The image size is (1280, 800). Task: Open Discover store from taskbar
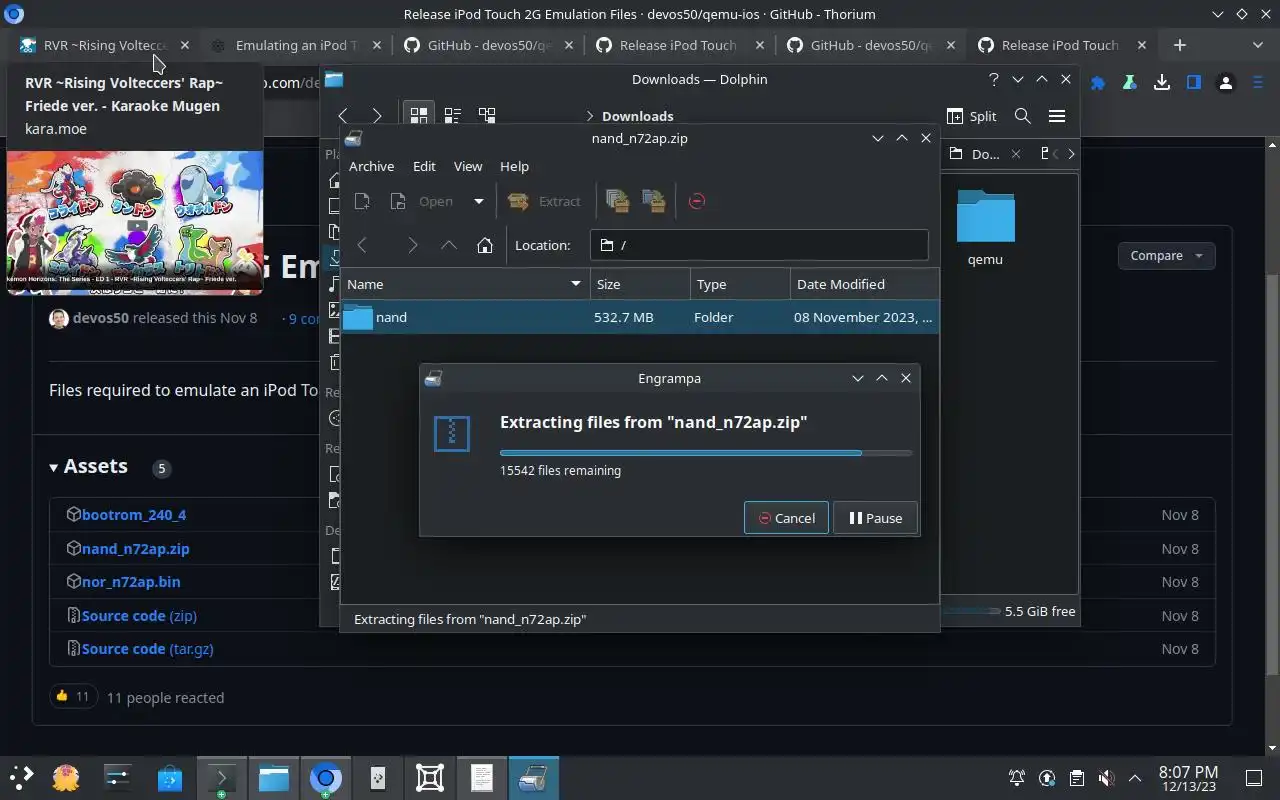tap(170, 777)
